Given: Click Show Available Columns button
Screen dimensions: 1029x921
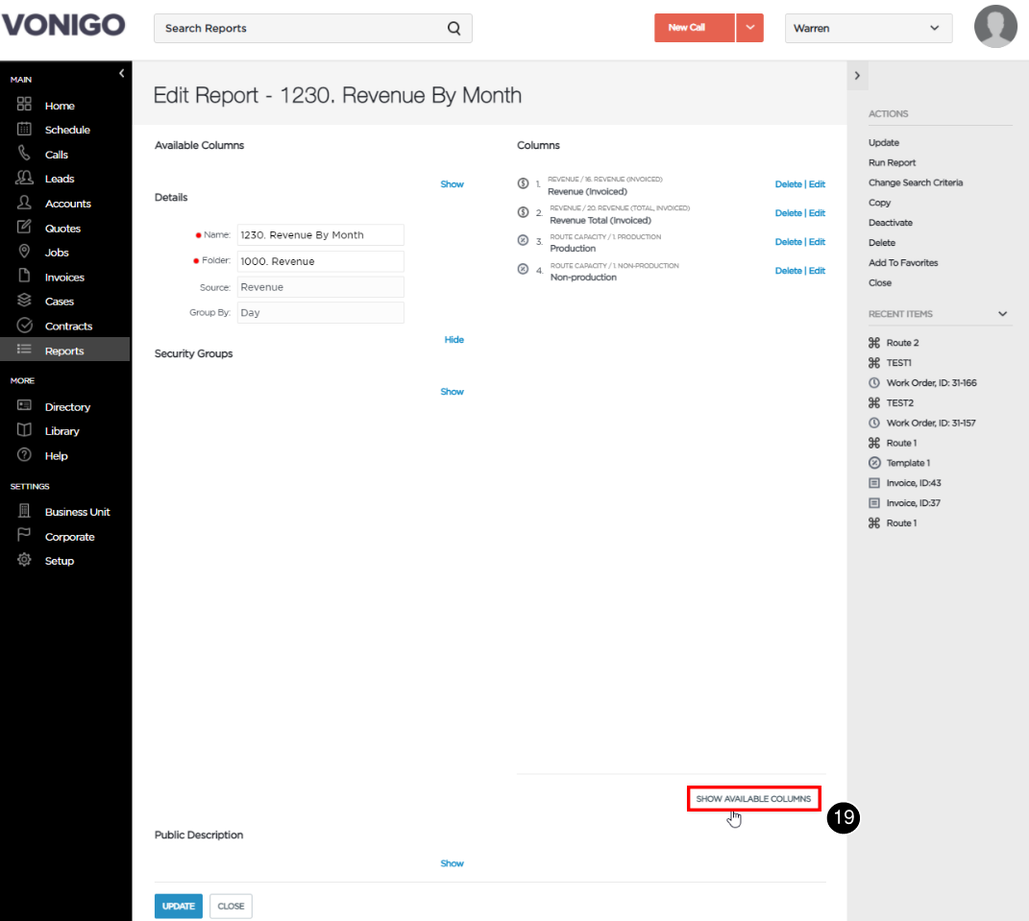Looking at the screenshot, I should tap(753, 799).
